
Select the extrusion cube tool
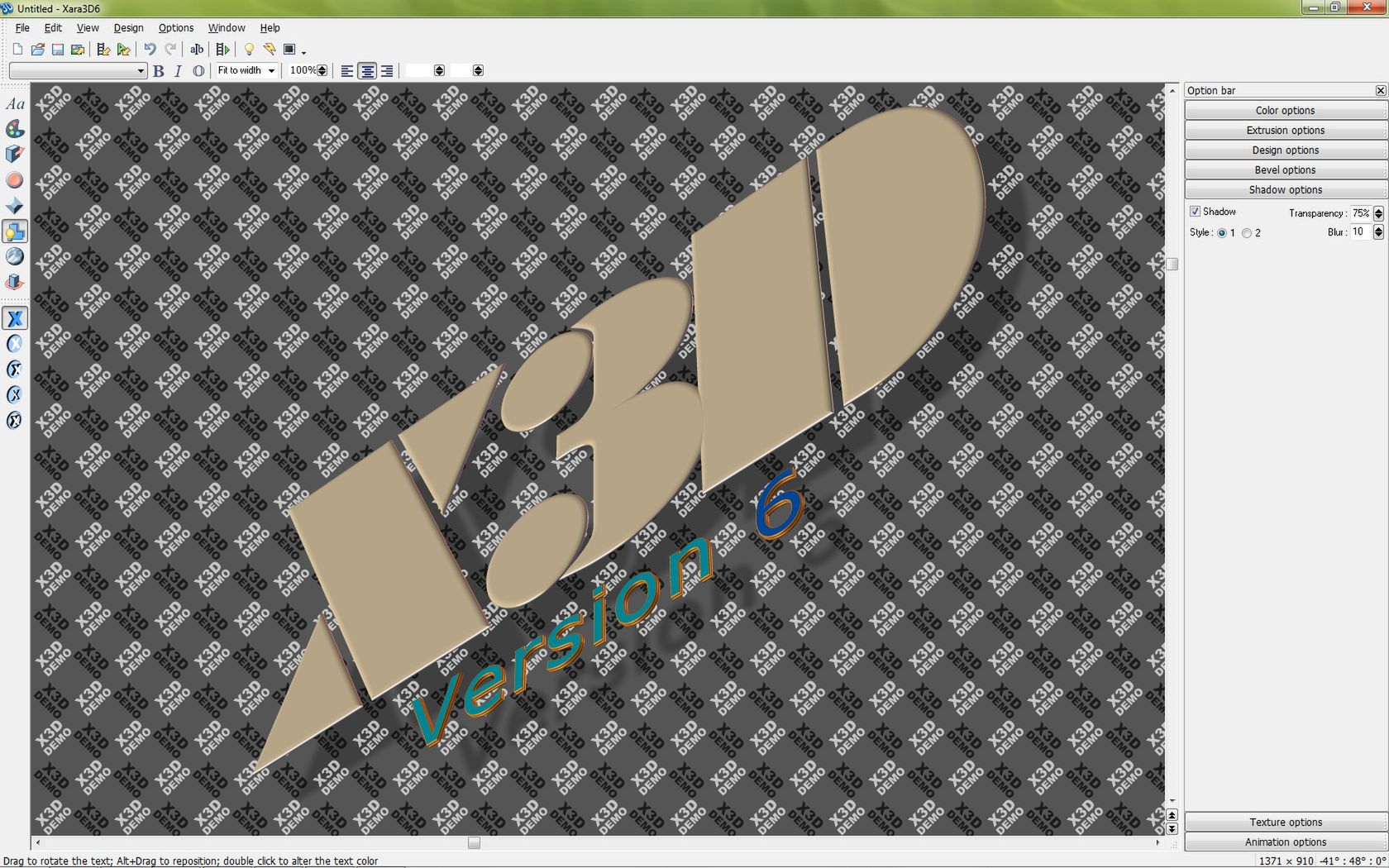(x=15, y=155)
